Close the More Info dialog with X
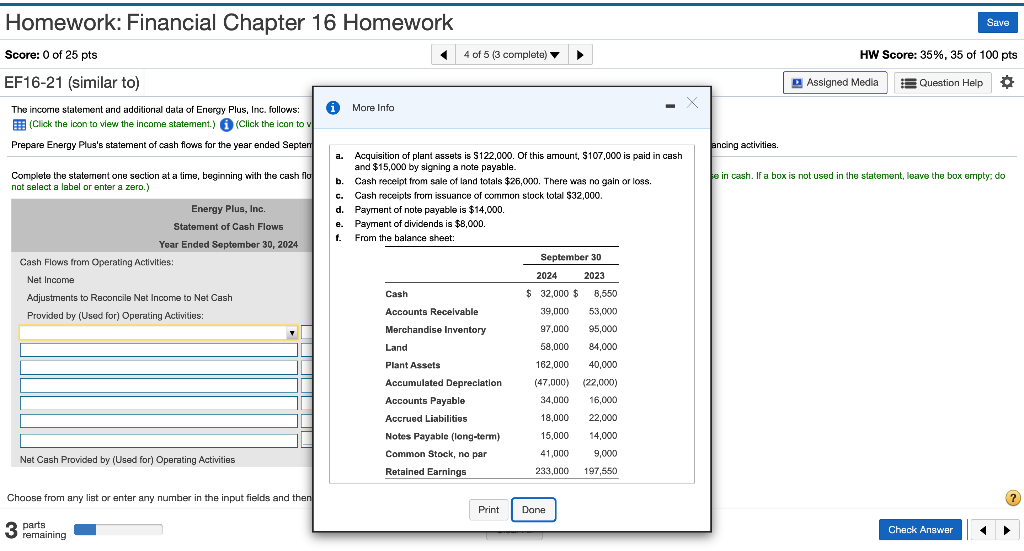The image size is (1024, 551). click(692, 103)
